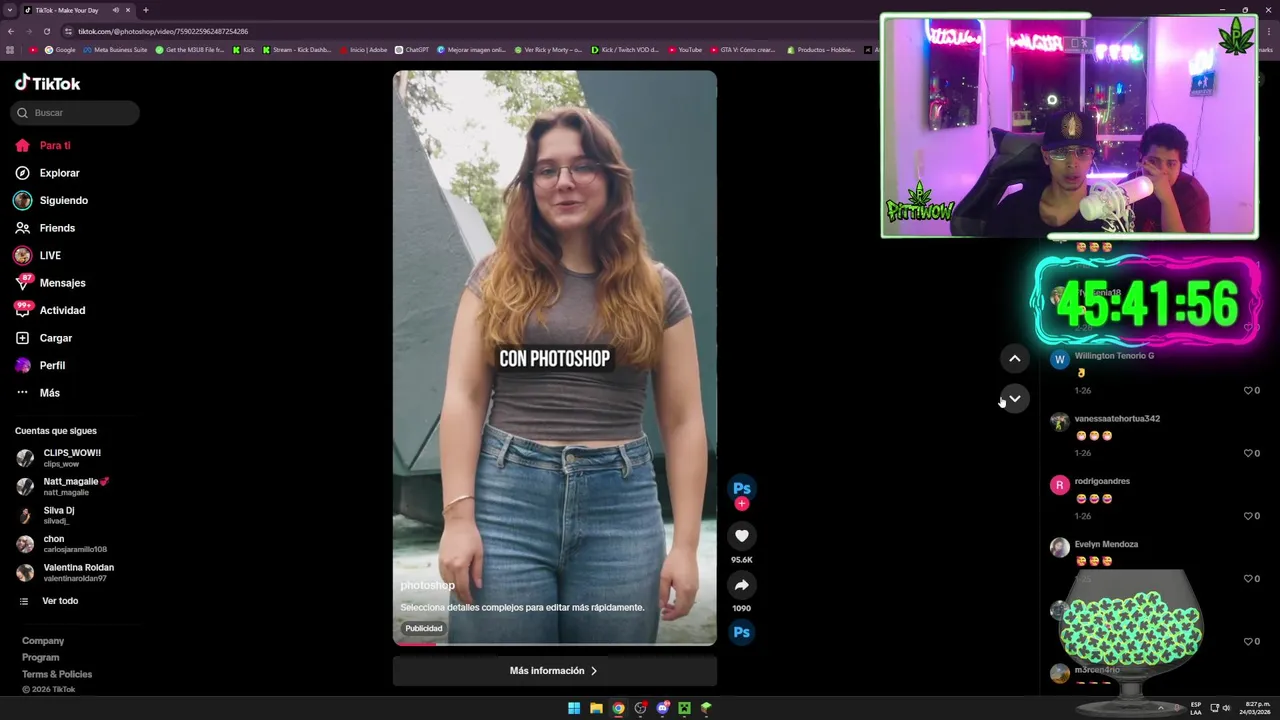Mute the TikTok tab audio icon
The image size is (1280, 720).
[x=116, y=10]
